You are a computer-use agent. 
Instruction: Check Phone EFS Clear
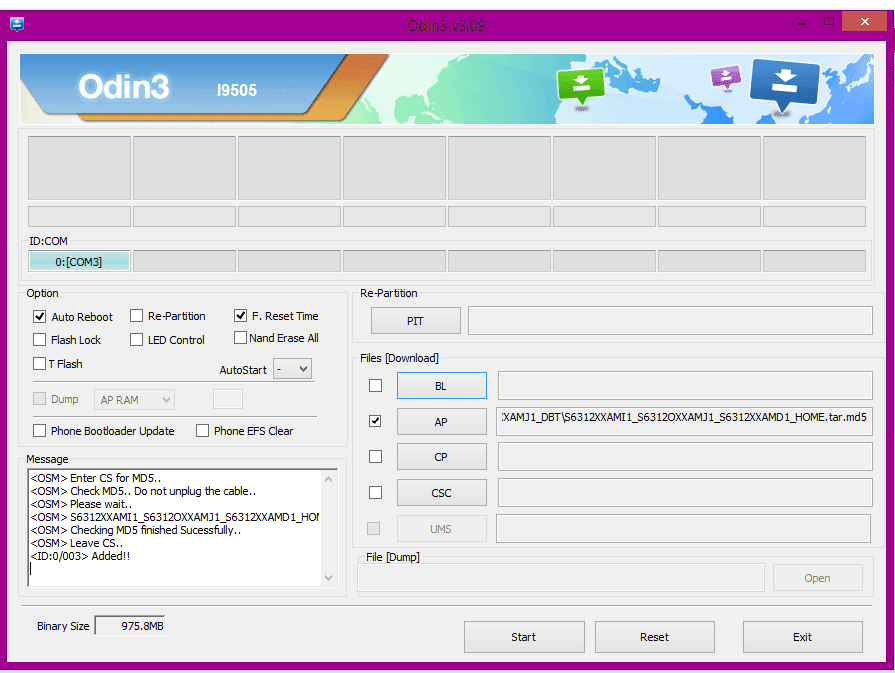tap(202, 430)
